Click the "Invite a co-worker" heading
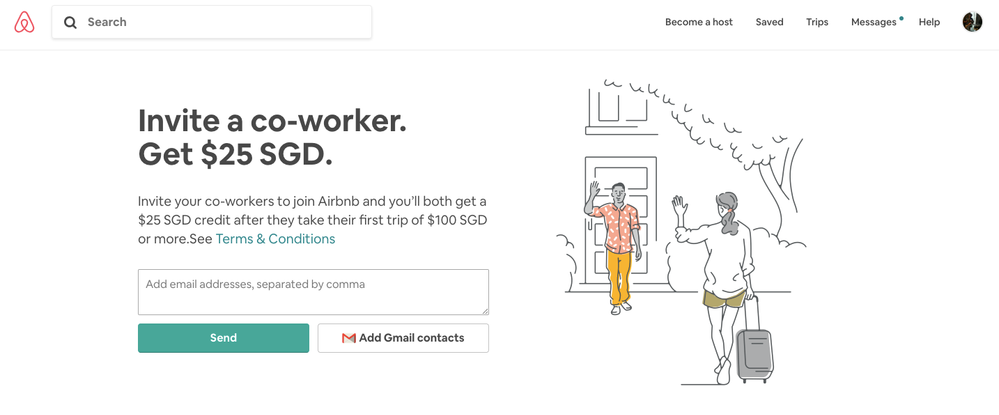This screenshot has height=415, width=999. coord(272,121)
